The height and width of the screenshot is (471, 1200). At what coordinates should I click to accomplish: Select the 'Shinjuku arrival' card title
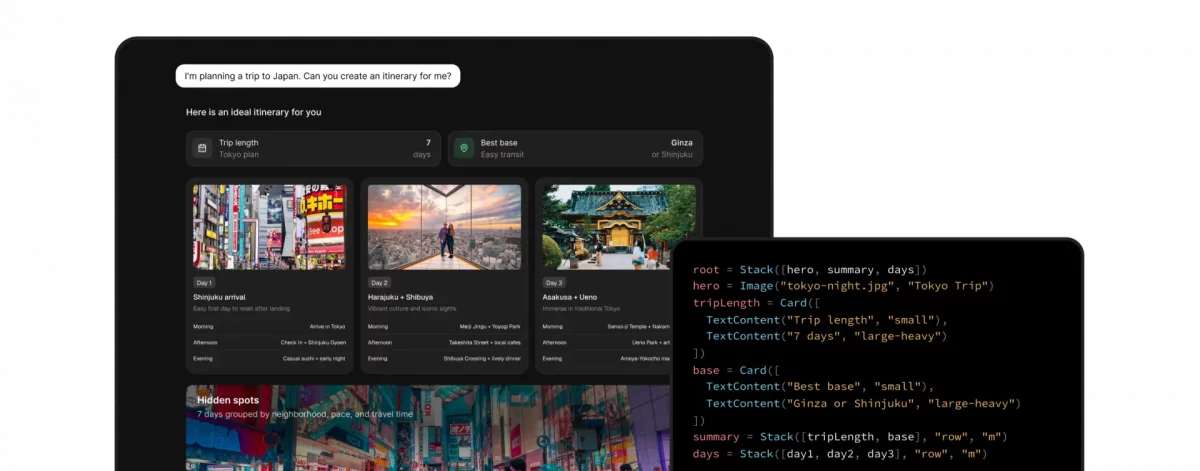click(219, 297)
